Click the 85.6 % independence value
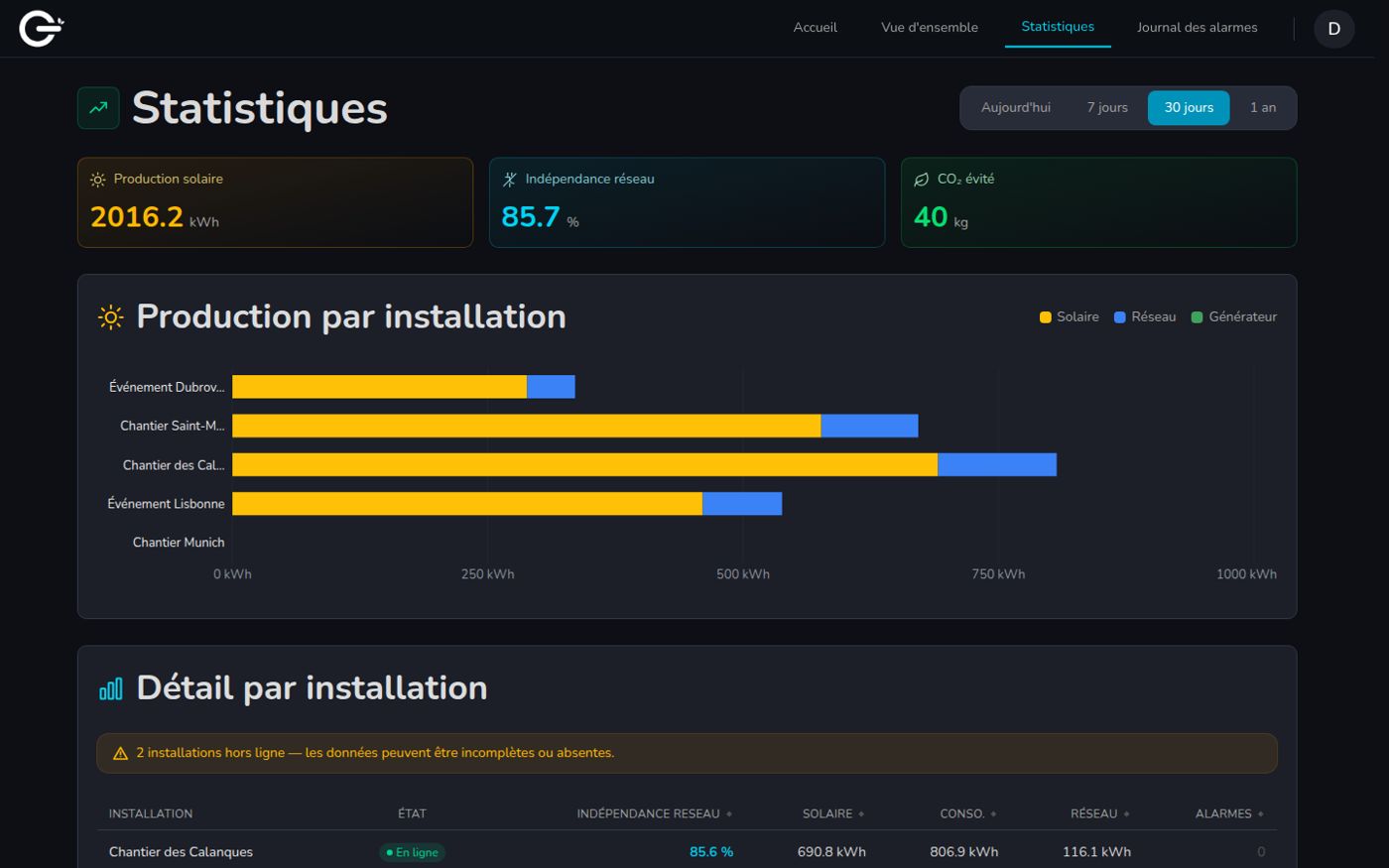The height and width of the screenshot is (868, 1389). pos(711,852)
